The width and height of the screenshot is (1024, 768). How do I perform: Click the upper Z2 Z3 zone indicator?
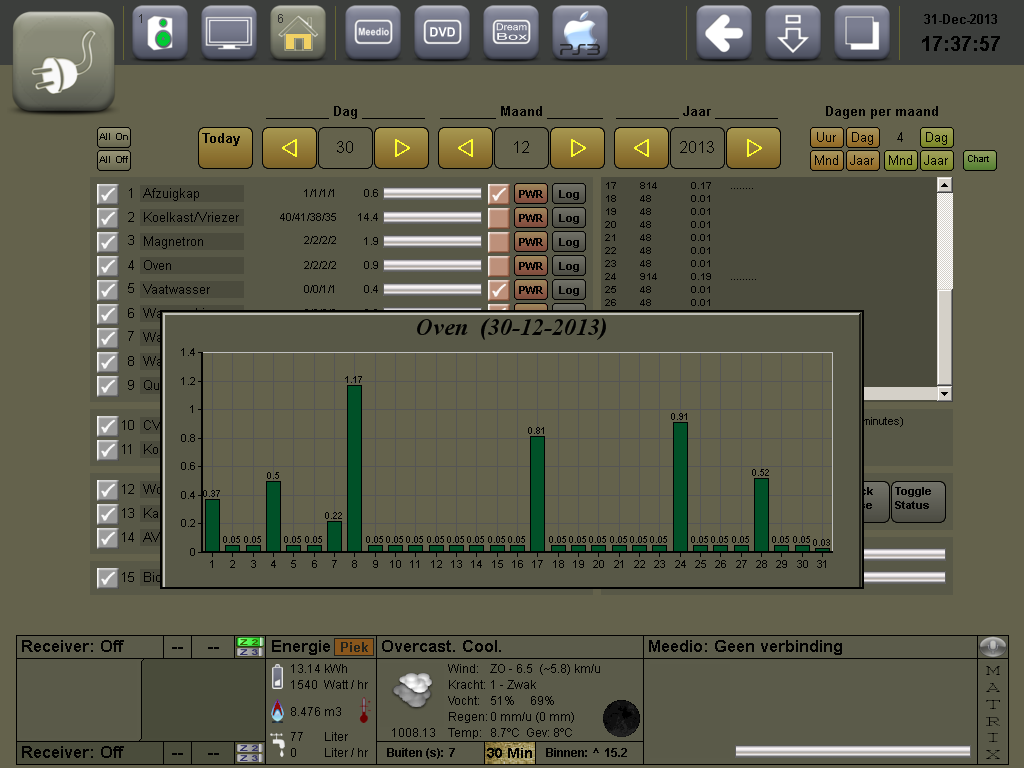coord(249,647)
